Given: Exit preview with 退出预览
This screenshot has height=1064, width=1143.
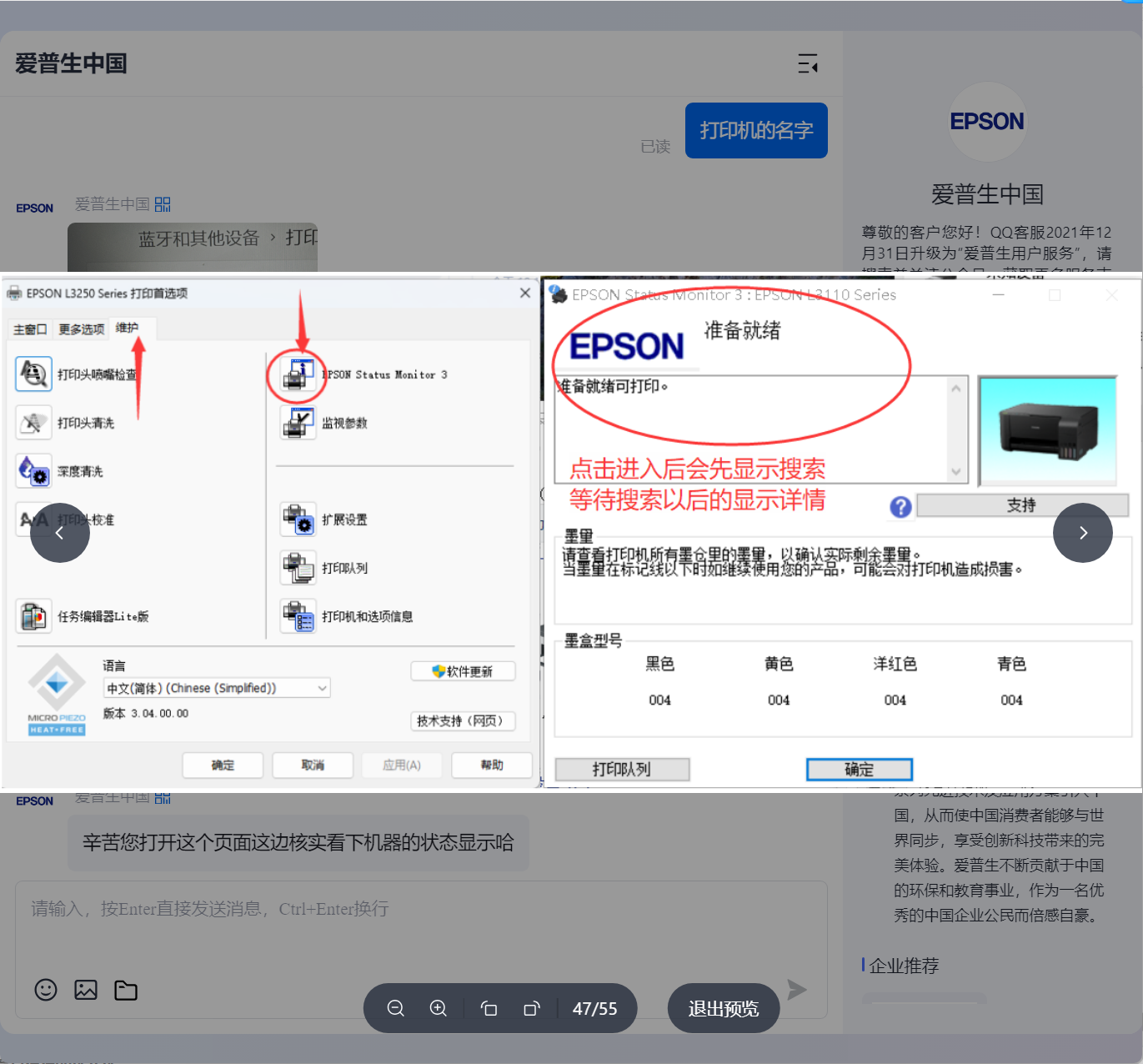Looking at the screenshot, I should 724,1009.
